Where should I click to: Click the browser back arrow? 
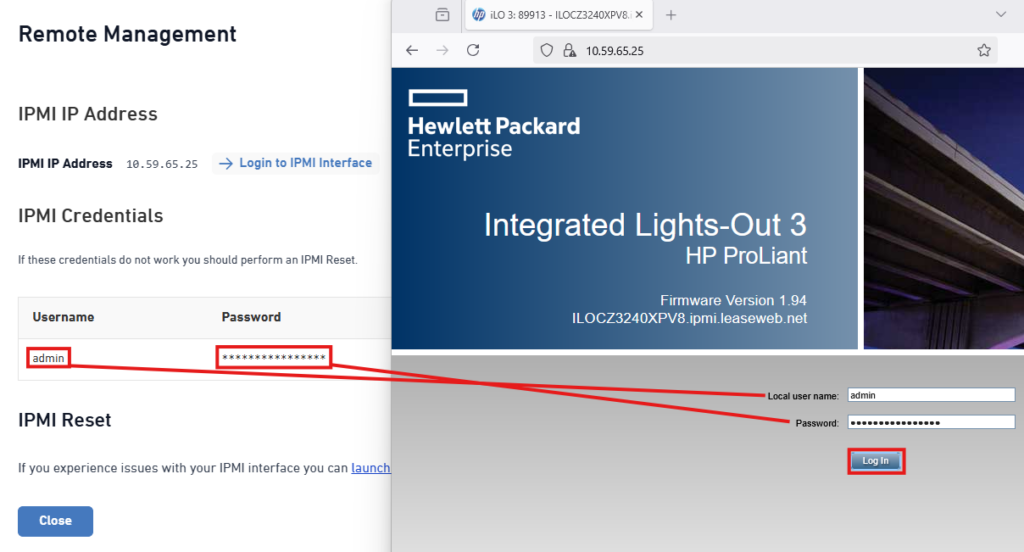(x=411, y=50)
